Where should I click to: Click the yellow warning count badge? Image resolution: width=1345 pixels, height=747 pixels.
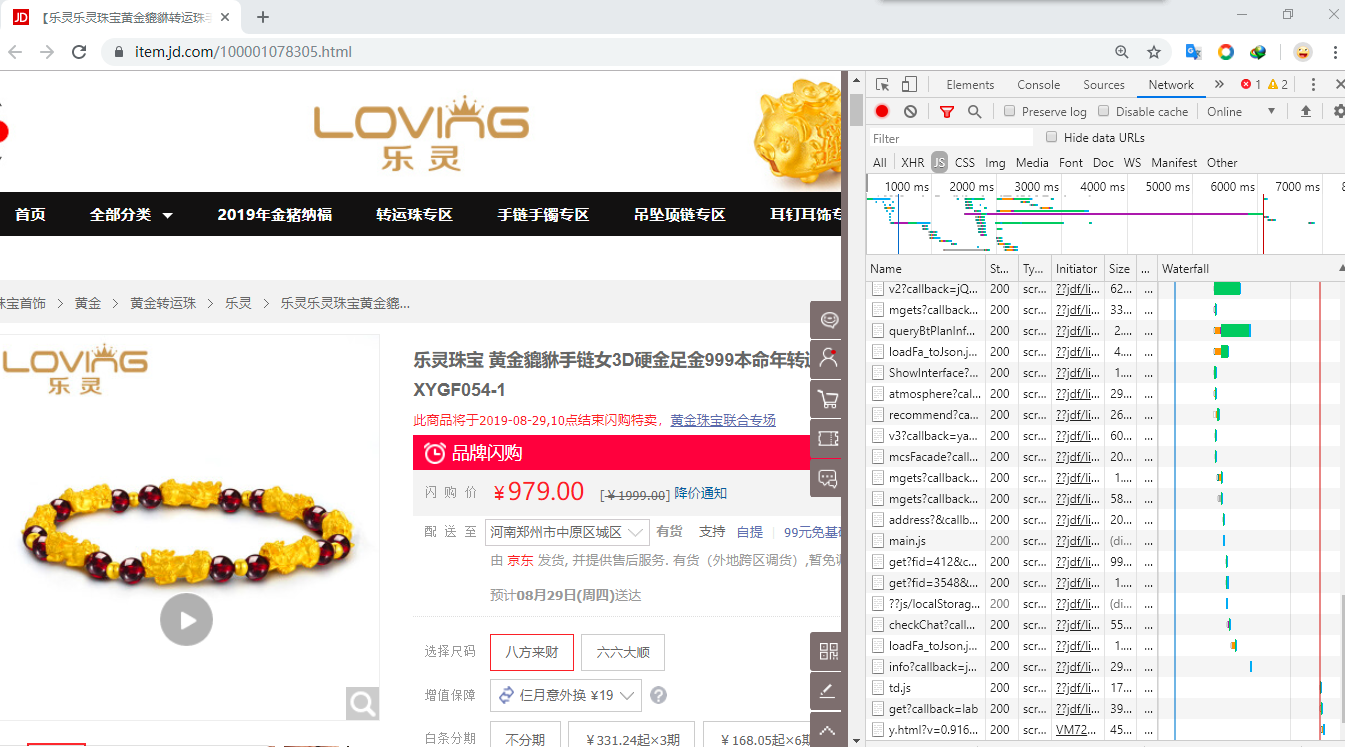click(1277, 85)
